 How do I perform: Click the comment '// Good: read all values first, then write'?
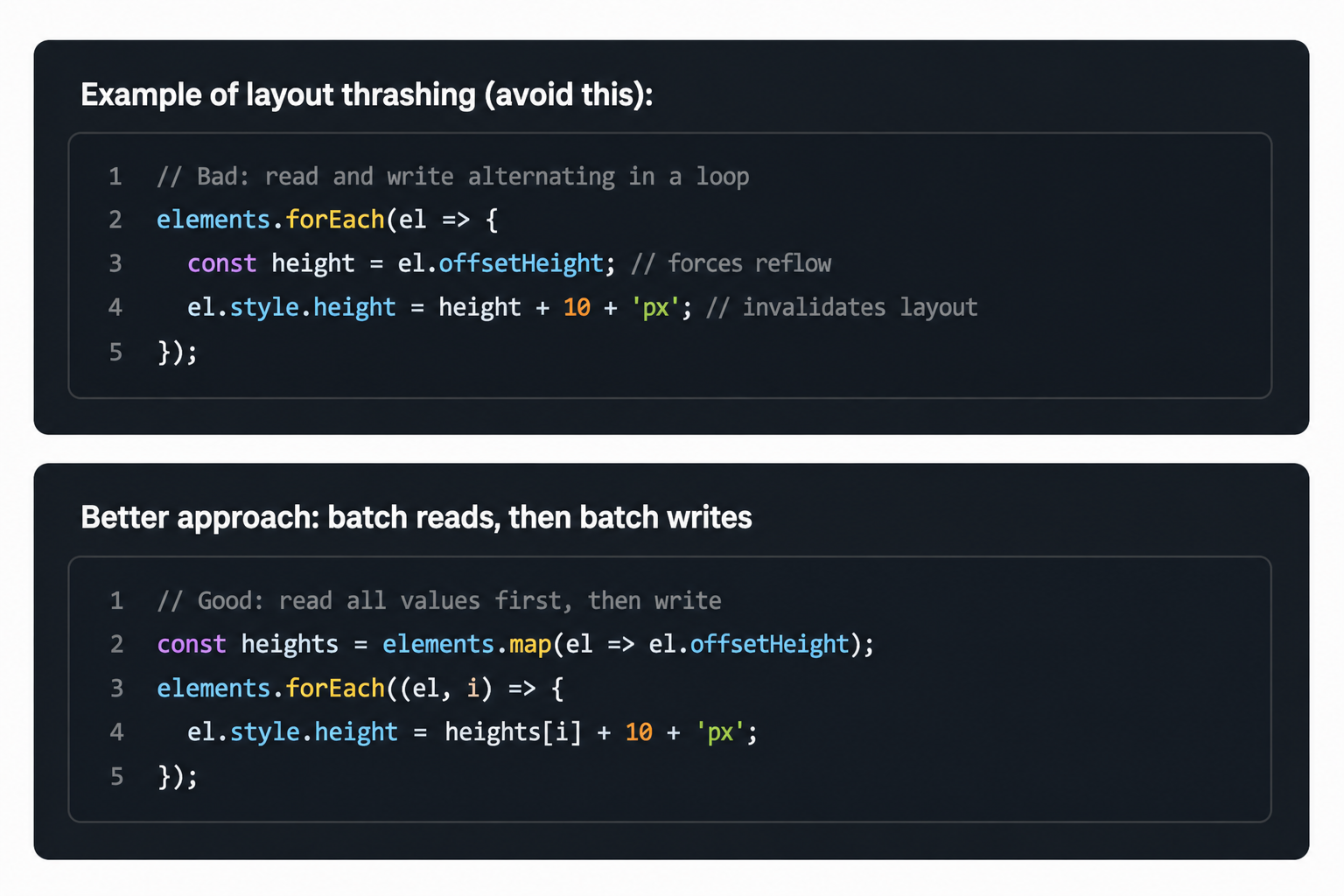[x=439, y=600]
